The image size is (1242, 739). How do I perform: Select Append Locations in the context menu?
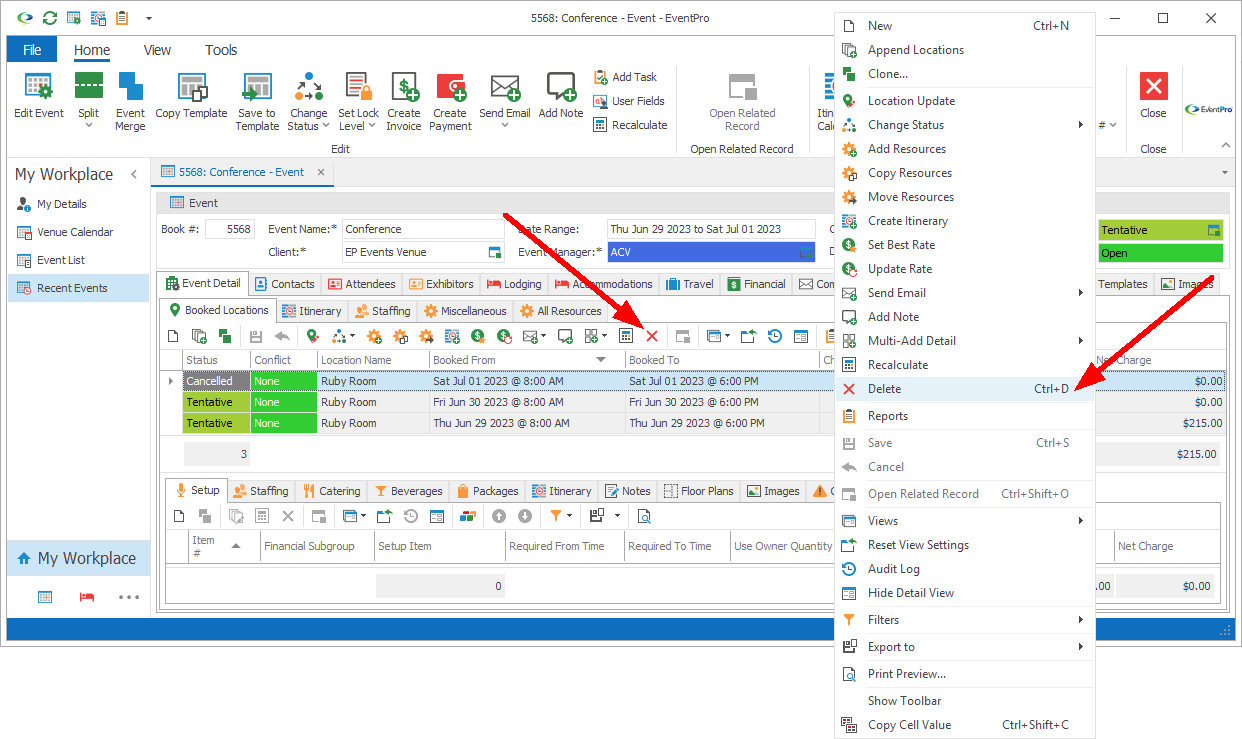[965, 50]
